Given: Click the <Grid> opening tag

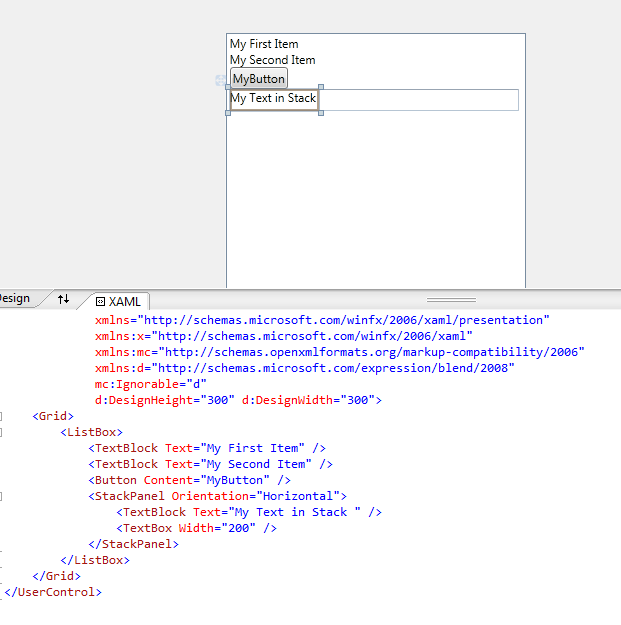Looking at the screenshot, I should point(53,416).
